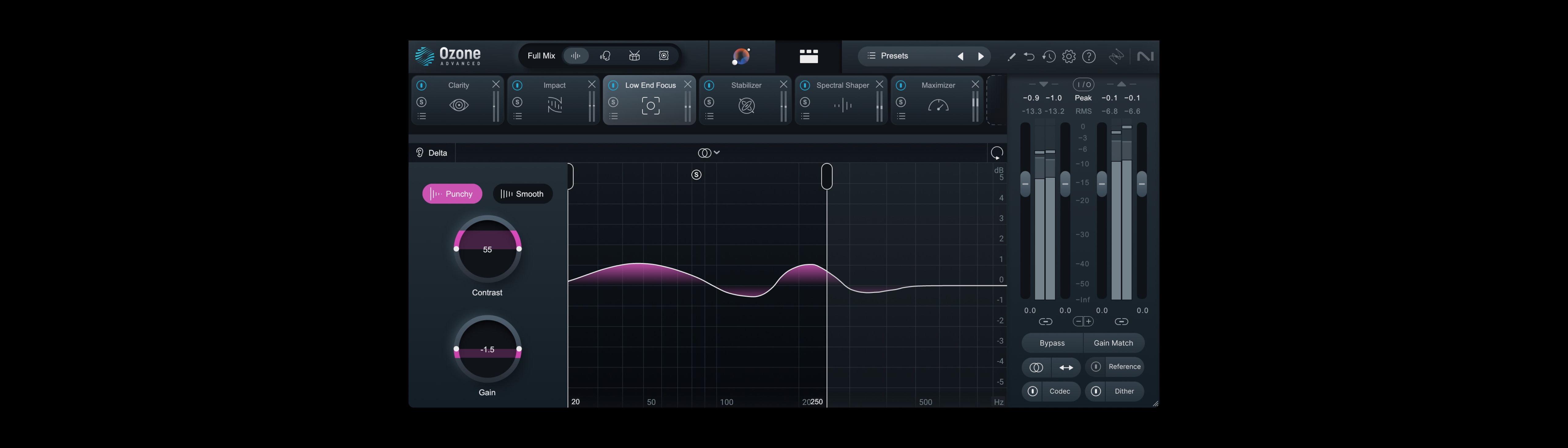The height and width of the screenshot is (448, 1568).
Task: Toggle the Maximizer module power button
Action: point(901,85)
